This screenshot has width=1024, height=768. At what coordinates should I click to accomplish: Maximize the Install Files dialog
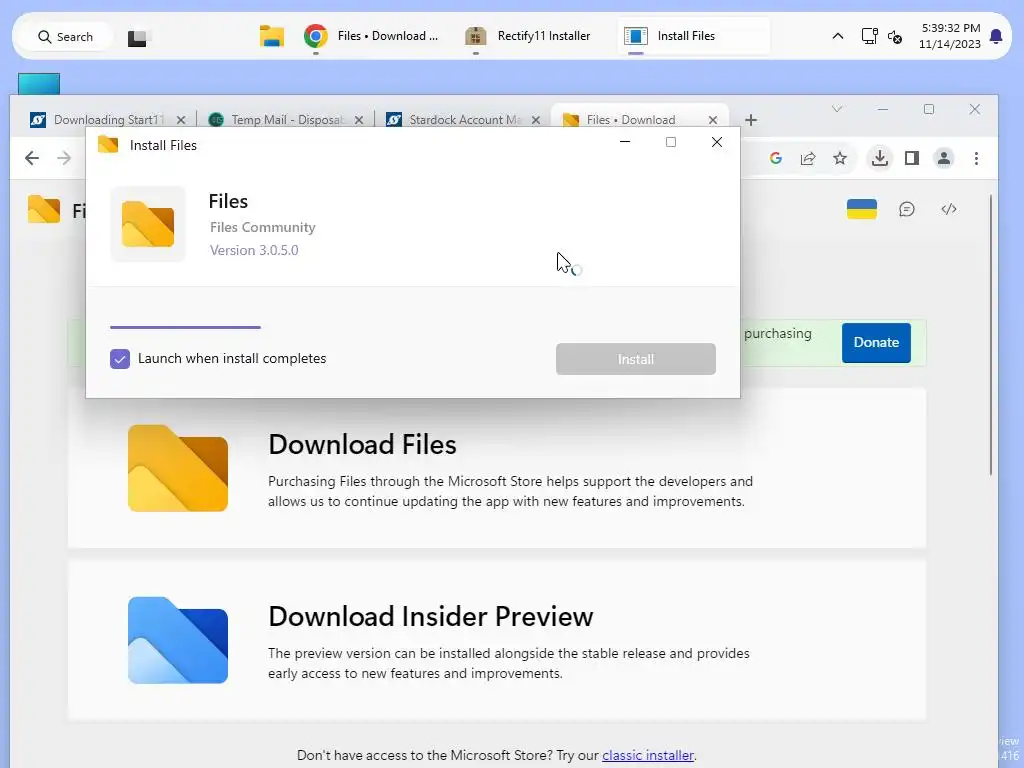pyautogui.click(x=671, y=142)
